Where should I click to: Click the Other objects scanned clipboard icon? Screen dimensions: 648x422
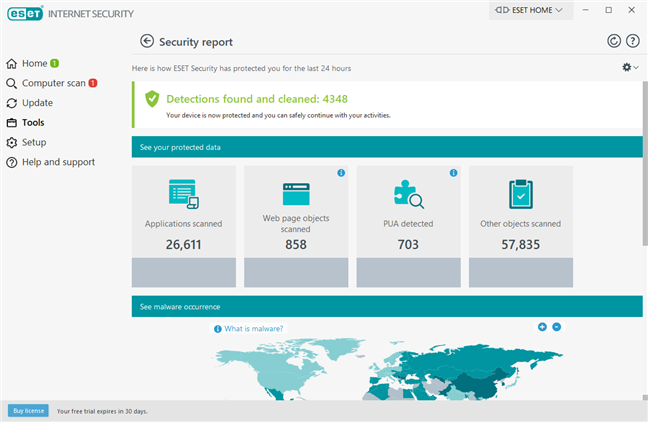tap(521, 194)
